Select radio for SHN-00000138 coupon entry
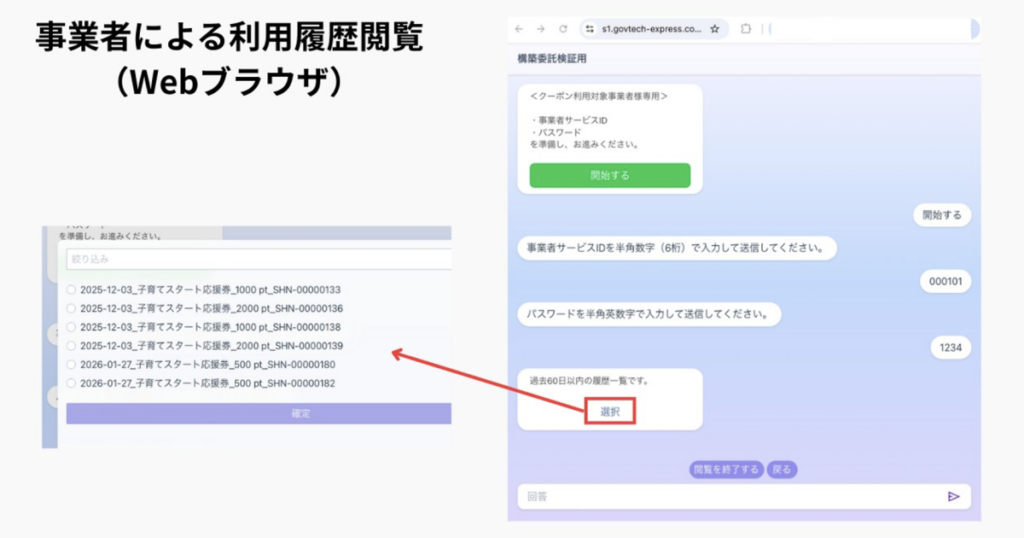1024x538 pixels. tap(71, 327)
